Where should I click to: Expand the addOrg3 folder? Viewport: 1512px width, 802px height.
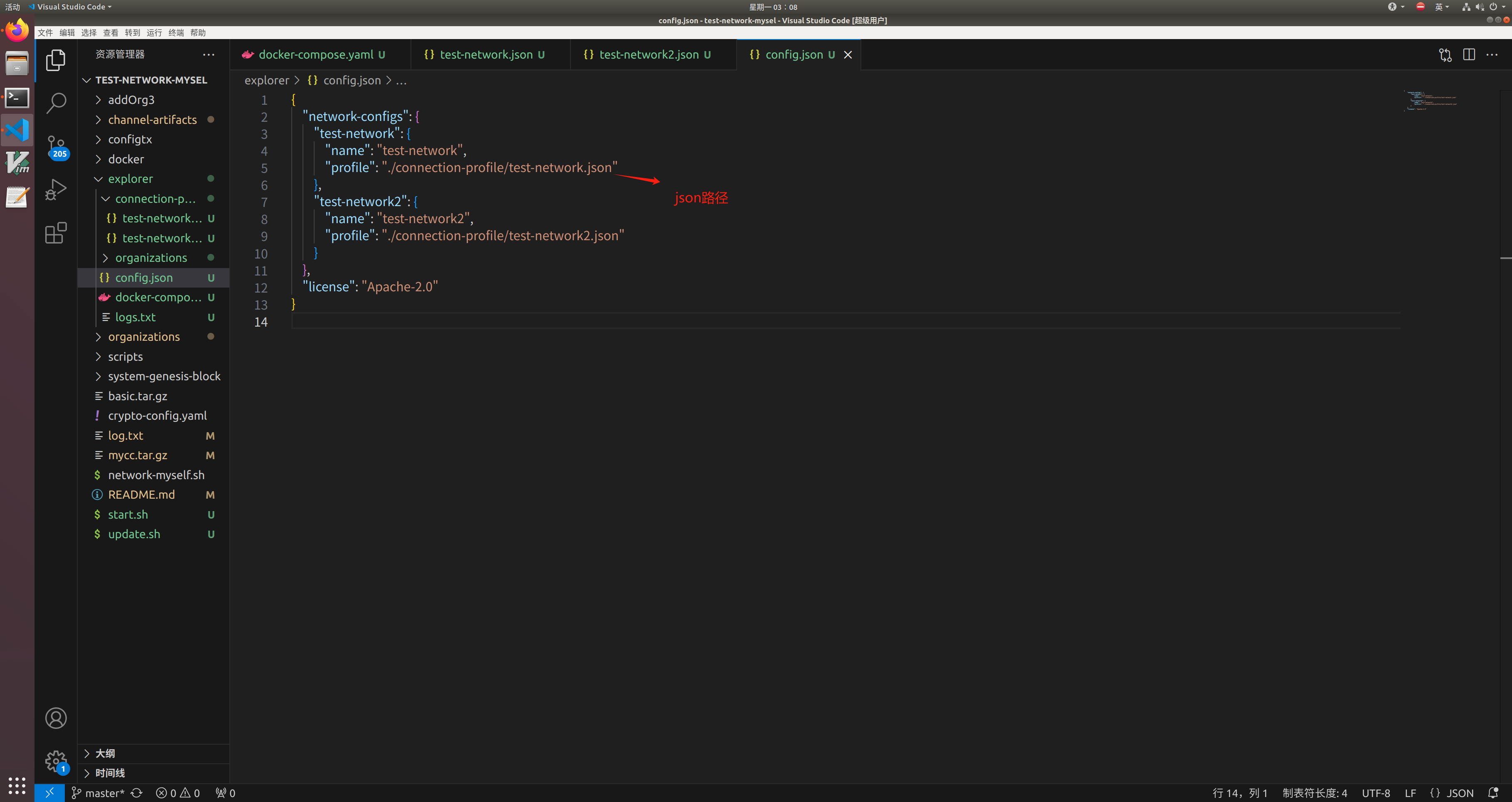click(153, 100)
